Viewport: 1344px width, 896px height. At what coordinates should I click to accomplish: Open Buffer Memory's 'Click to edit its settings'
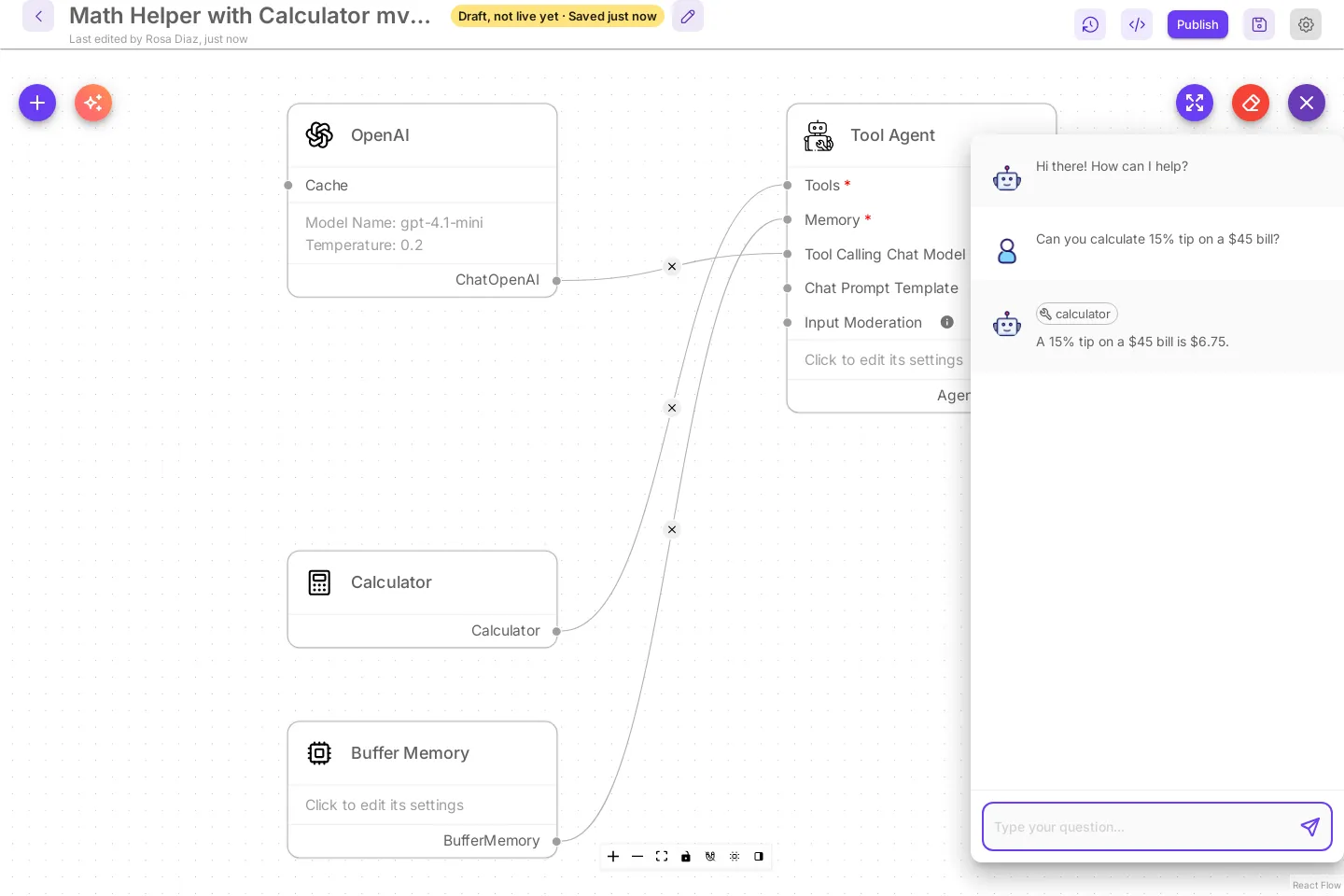pyautogui.click(x=385, y=805)
